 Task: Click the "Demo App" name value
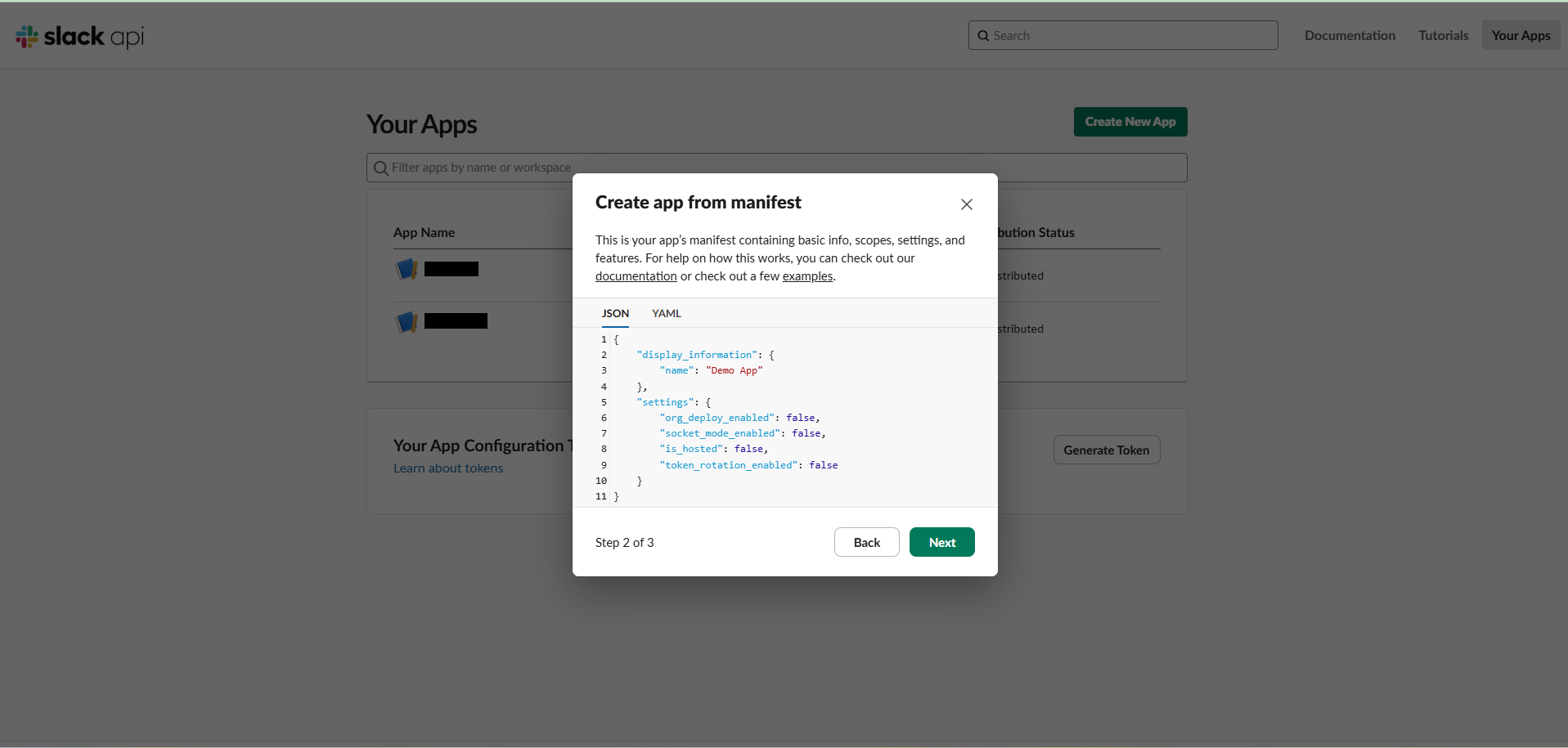(734, 370)
